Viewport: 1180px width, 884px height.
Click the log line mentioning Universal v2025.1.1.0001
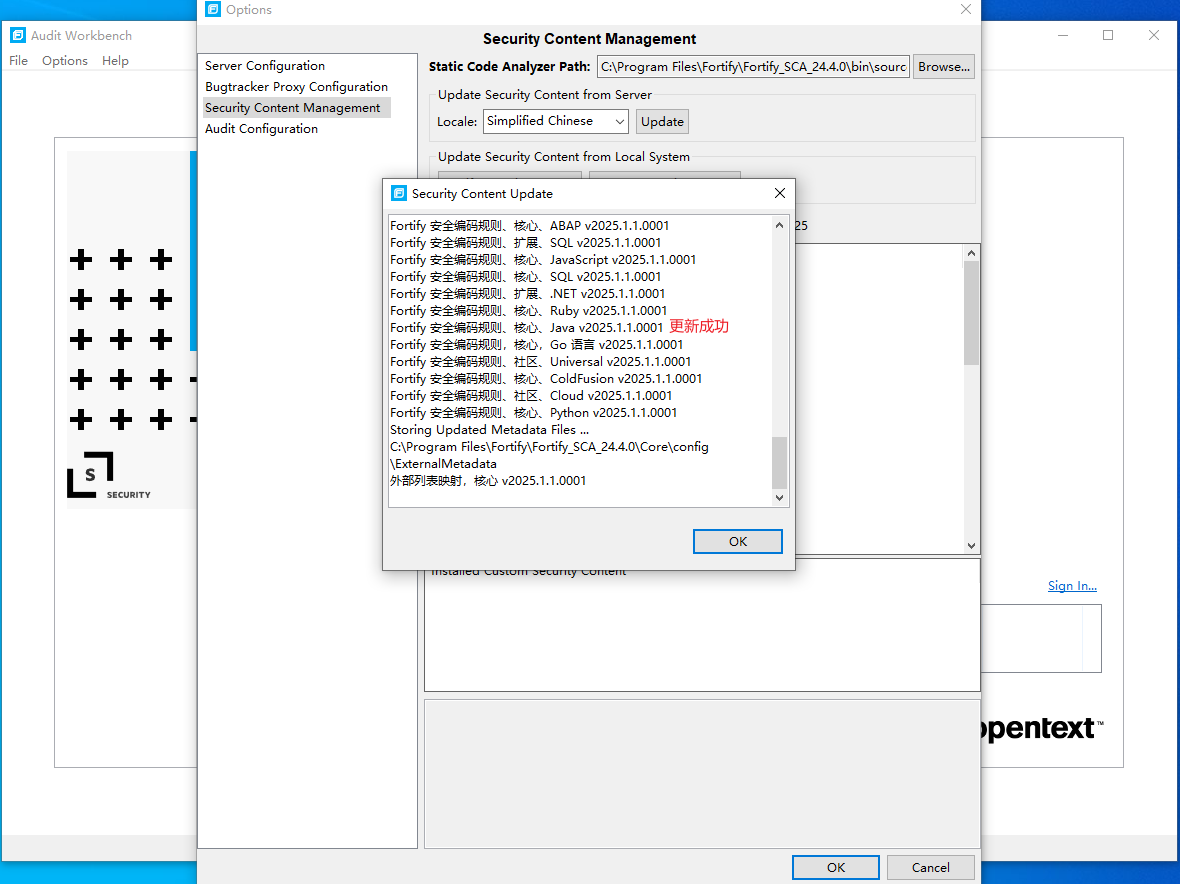coord(540,362)
